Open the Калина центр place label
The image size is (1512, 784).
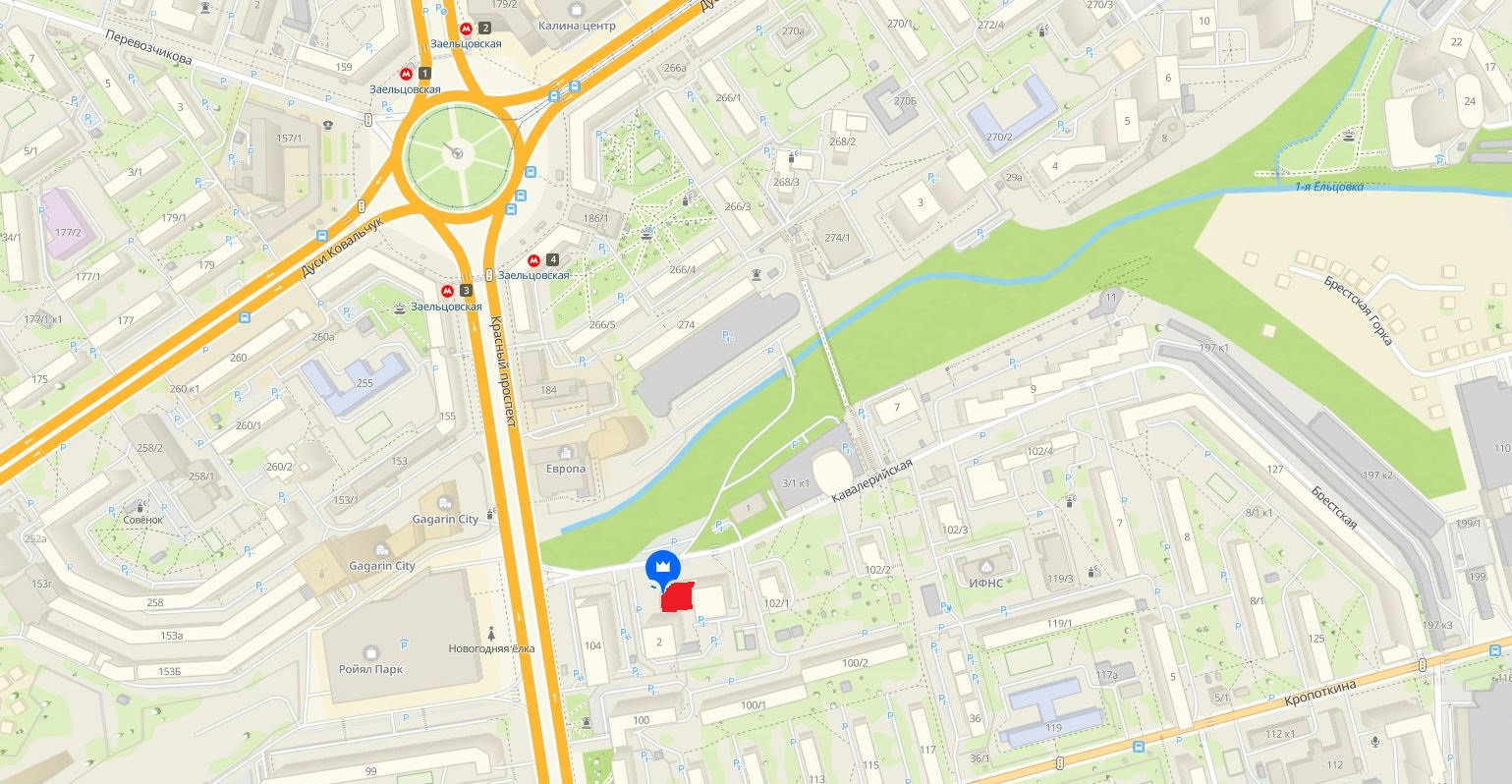coord(577,26)
